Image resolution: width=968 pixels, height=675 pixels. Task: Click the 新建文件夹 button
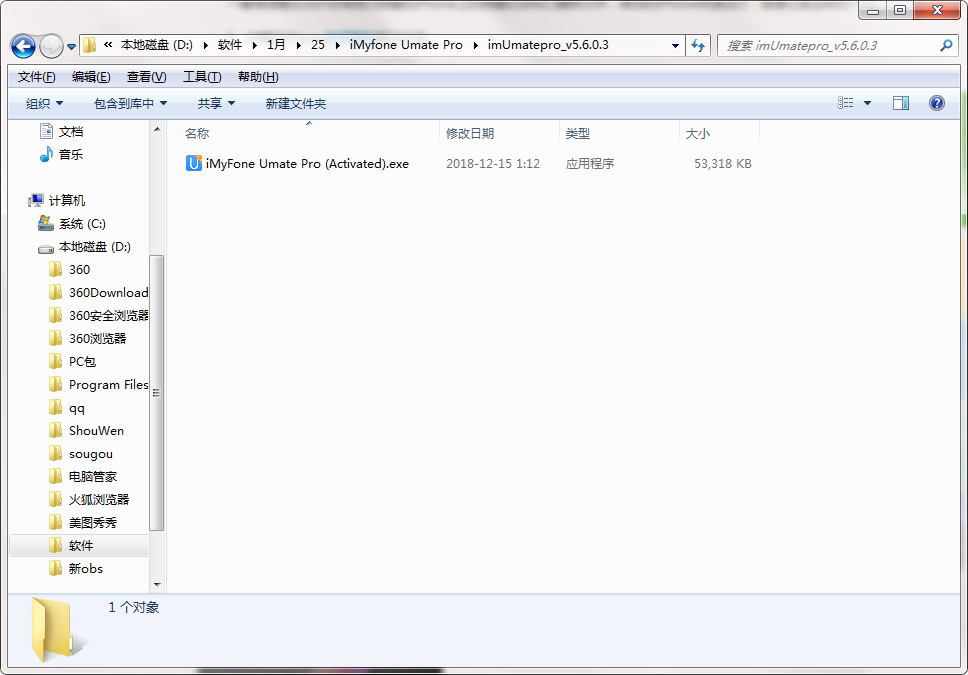pos(296,103)
